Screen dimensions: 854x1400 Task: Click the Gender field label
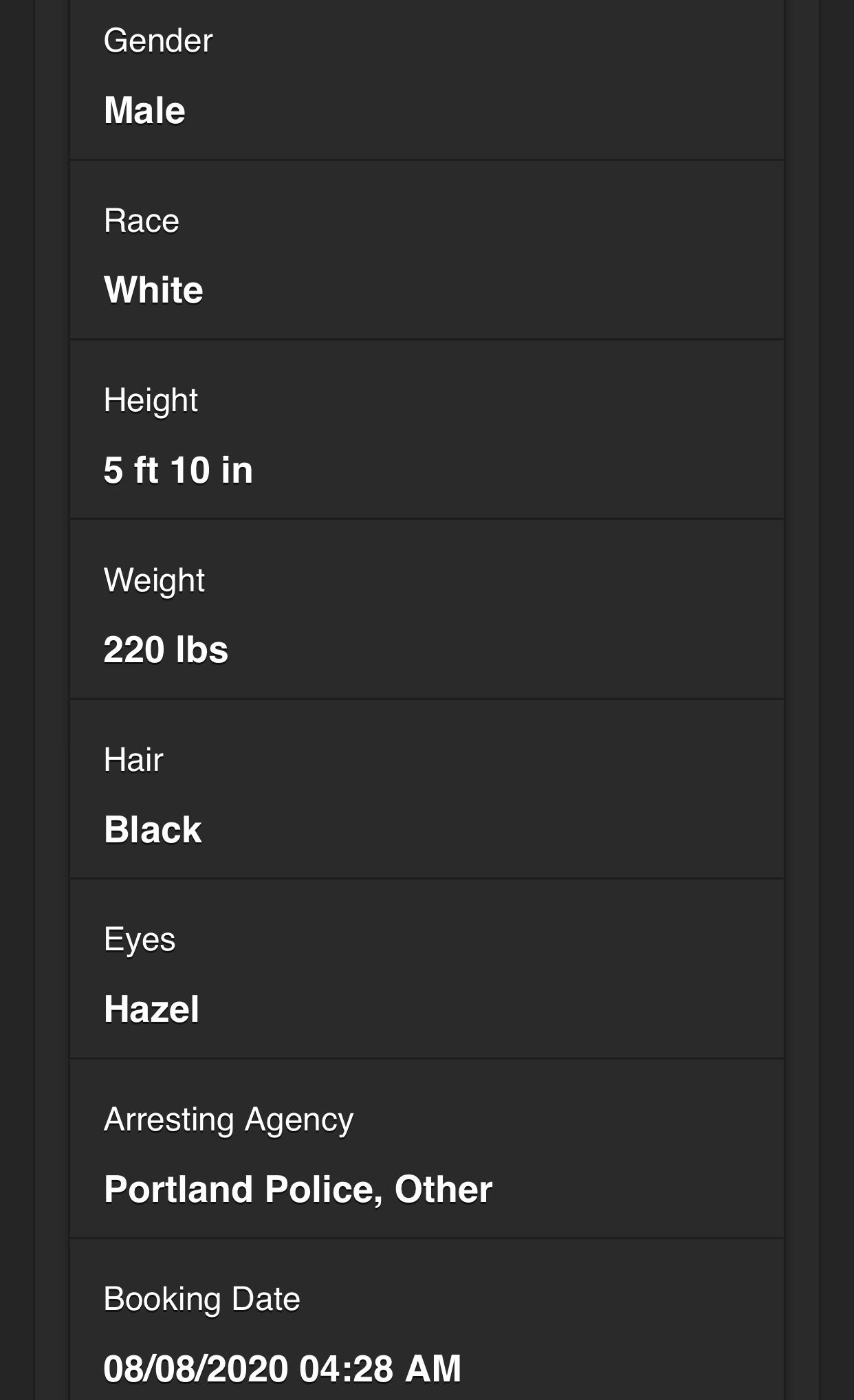point(158,41)
